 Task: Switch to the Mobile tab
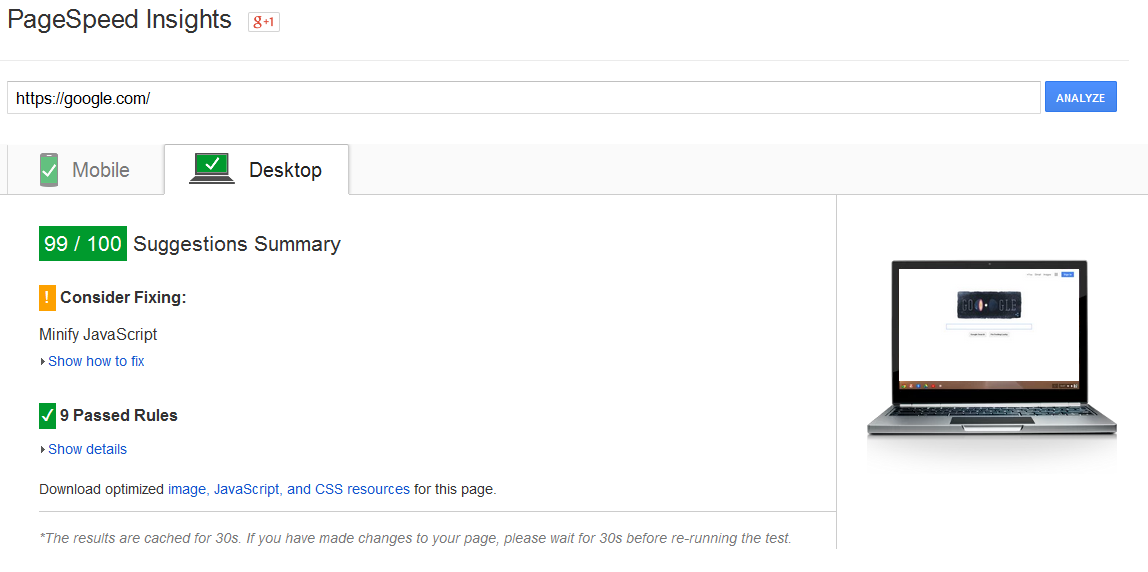pos(101,170)
